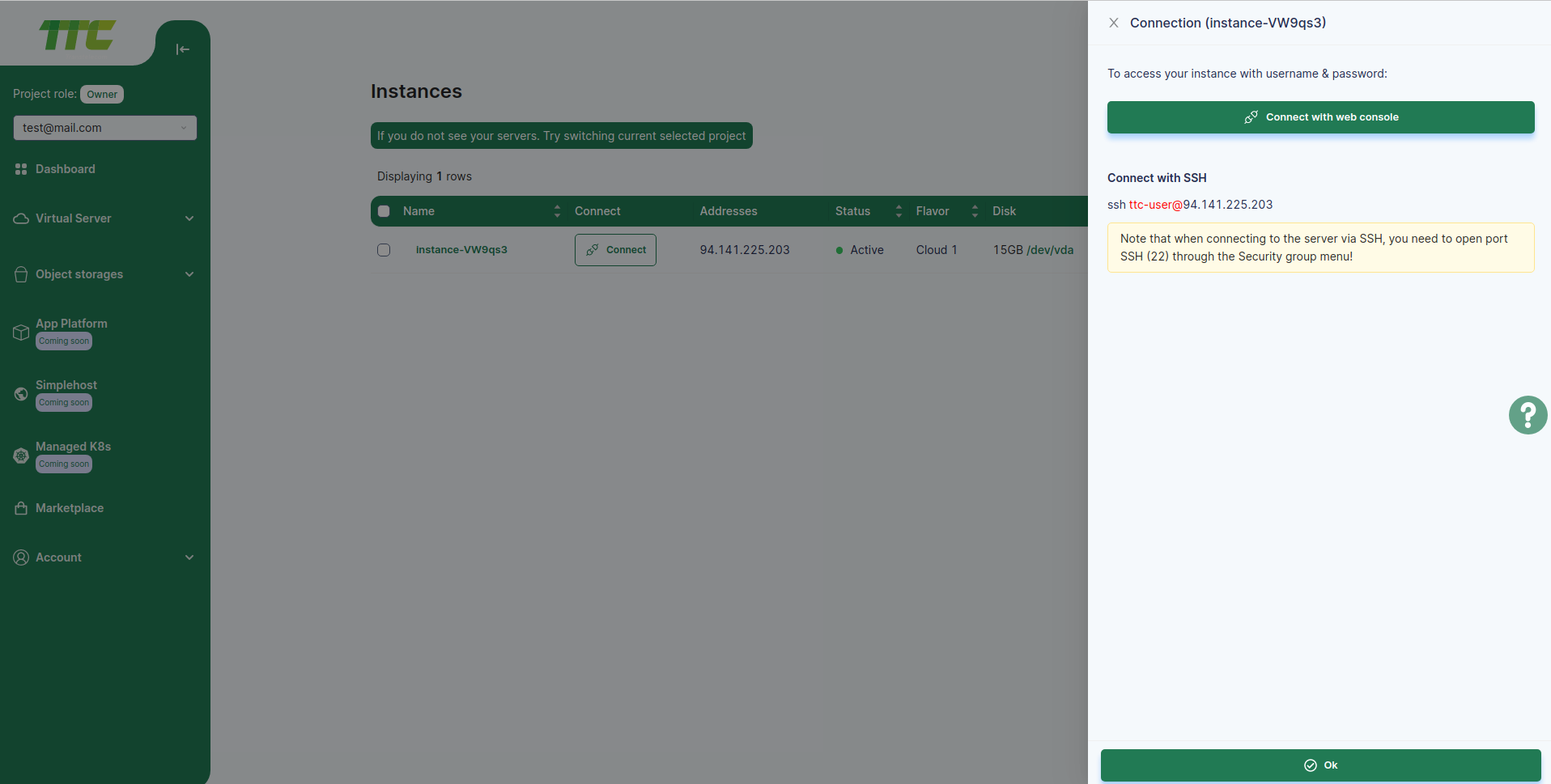Open Virtual Server menu item
The height and width of the screenshot is (784, 1551).
[x=74, y=218]
